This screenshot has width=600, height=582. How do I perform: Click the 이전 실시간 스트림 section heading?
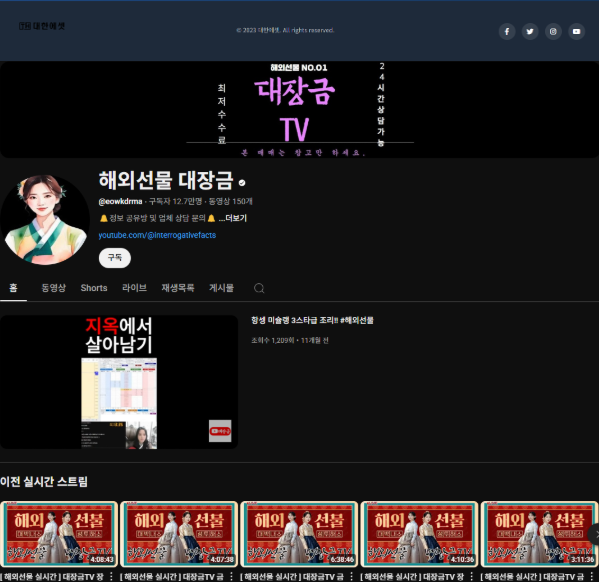[x=44, y=481]
